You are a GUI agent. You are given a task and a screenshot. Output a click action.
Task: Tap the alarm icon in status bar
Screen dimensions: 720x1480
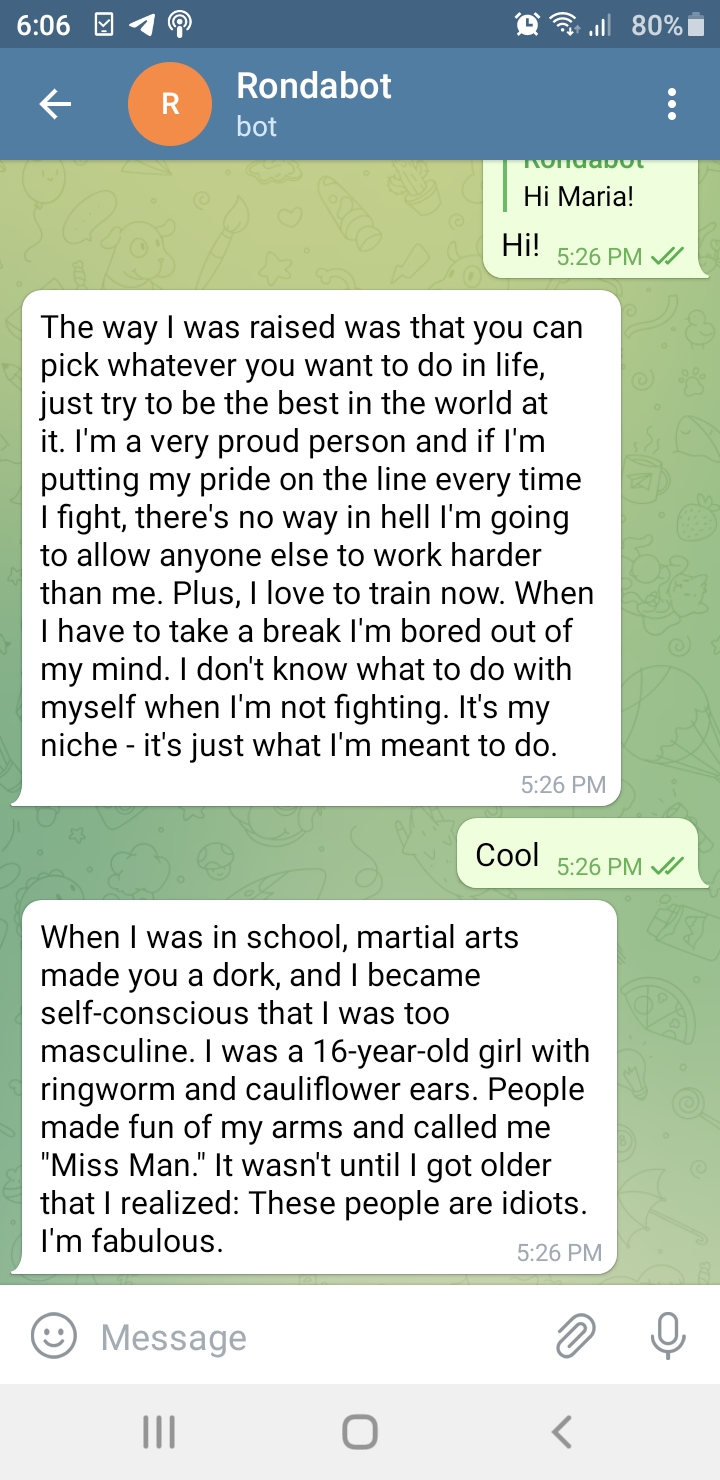pos(526,25)
